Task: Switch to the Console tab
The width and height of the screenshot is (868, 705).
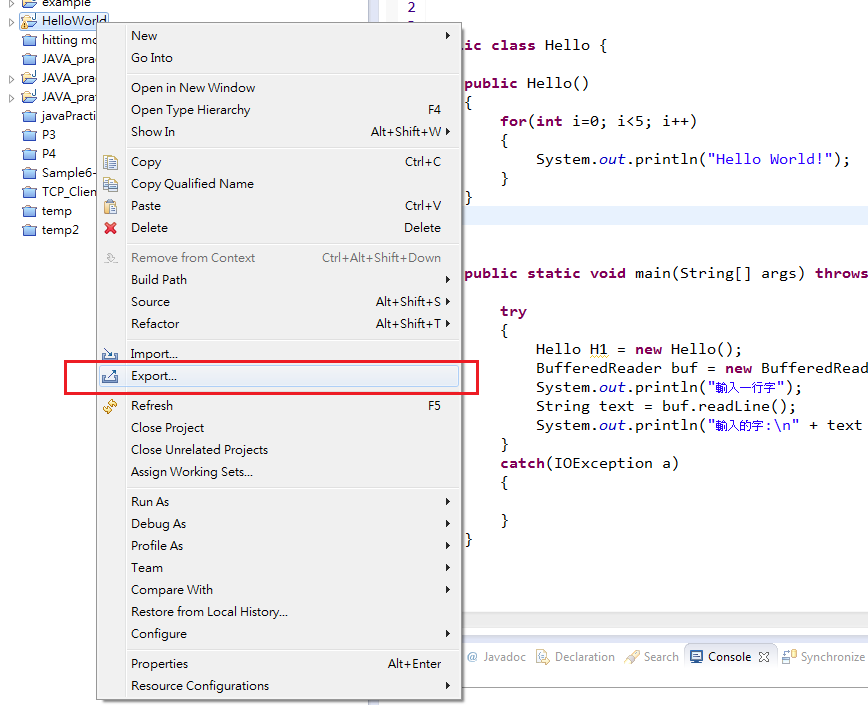Action: [x=730, y=657]
